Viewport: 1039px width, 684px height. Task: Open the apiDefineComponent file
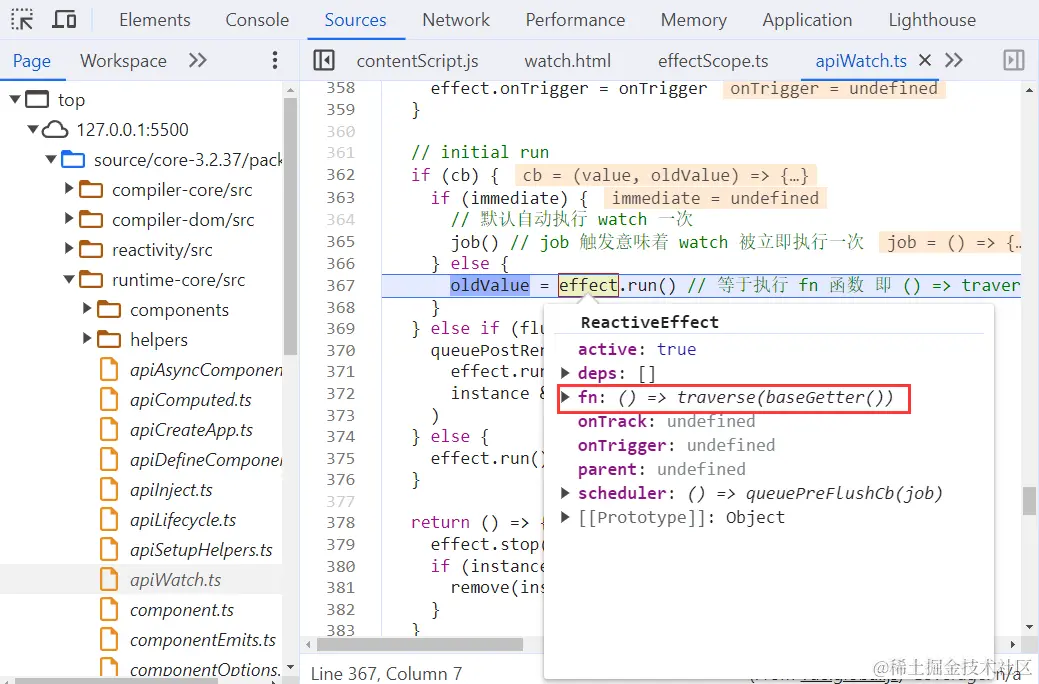[x=205, y=460]
